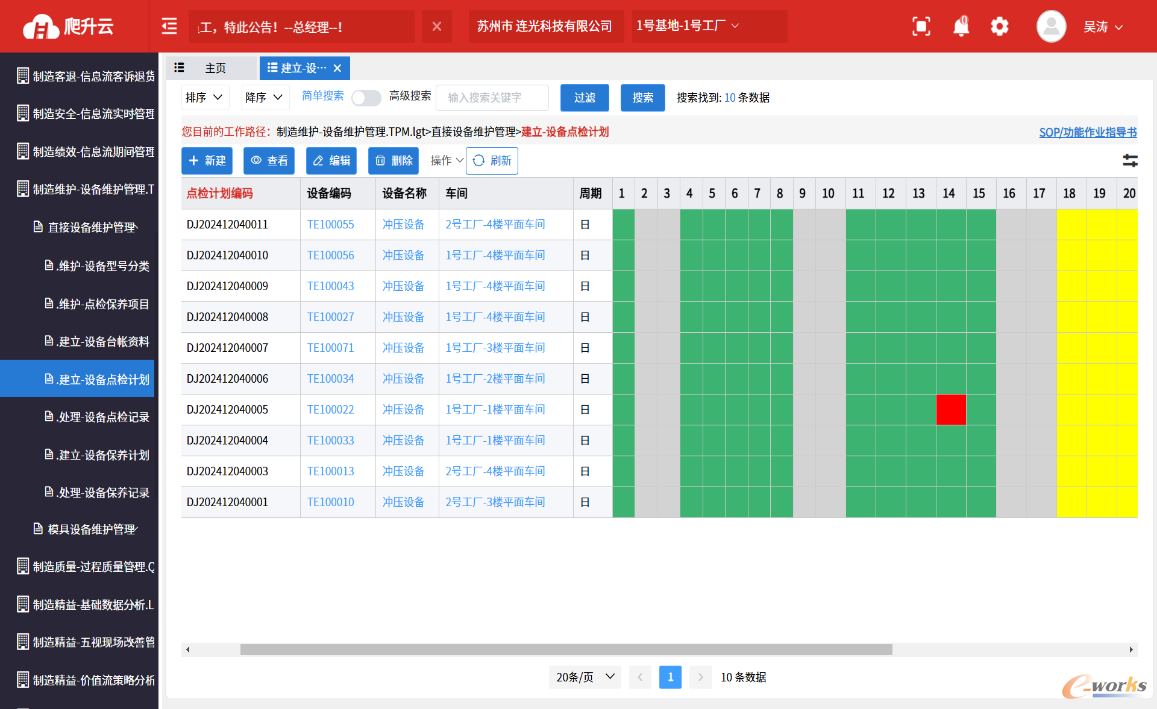Click the 新建 button

tap(206, 161)
